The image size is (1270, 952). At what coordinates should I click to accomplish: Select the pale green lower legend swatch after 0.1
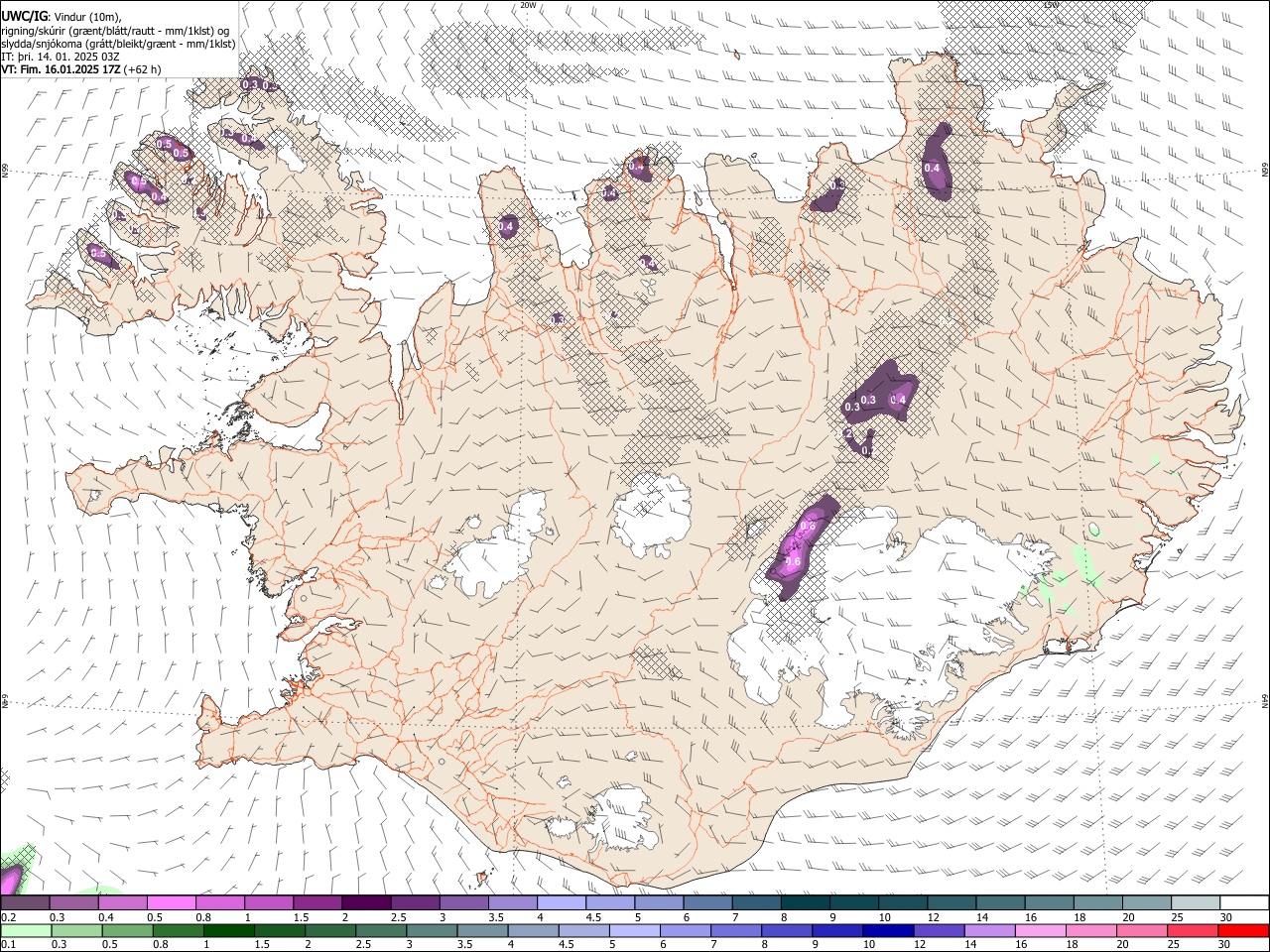pyautogui.click(x=27, y=930)
